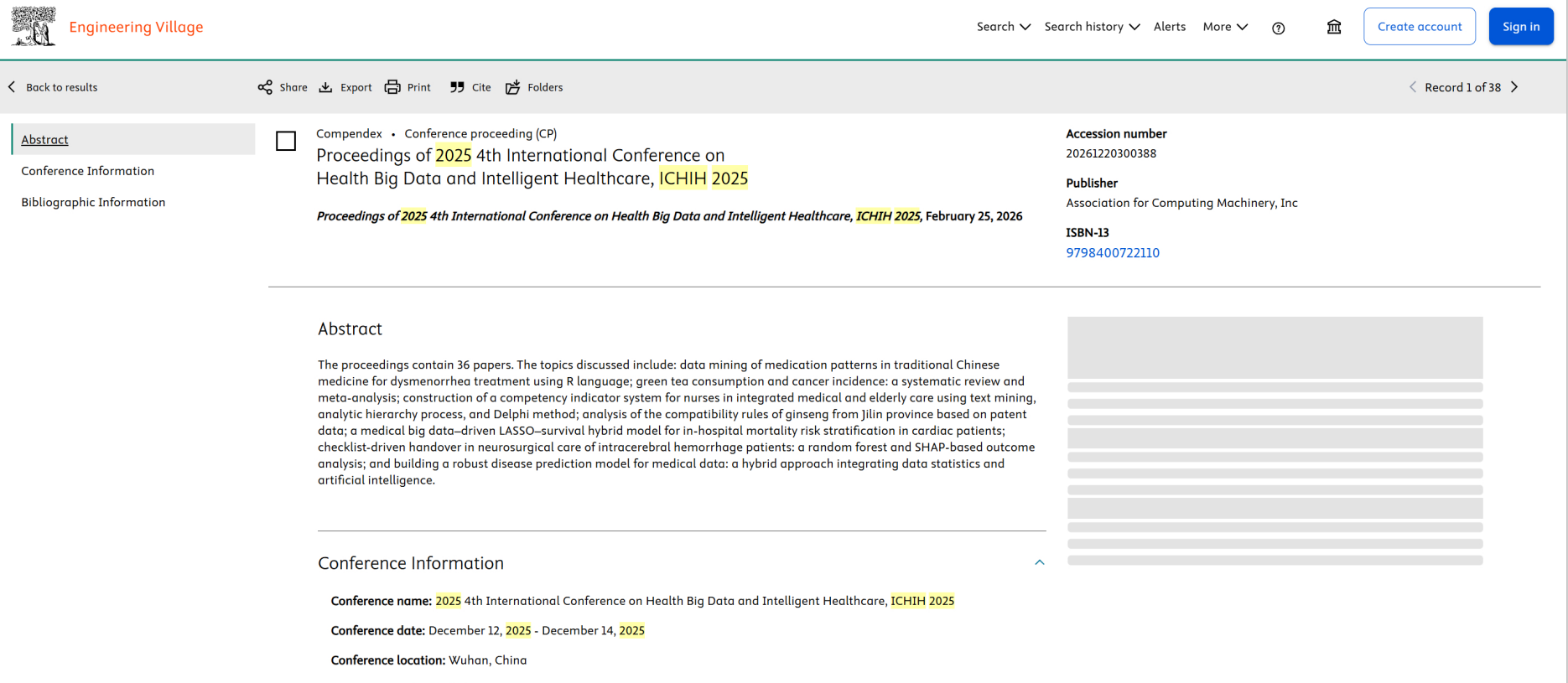Image resolution: width=1568 pixels, height=683 pixels.
Task: Open the More dropdown menu
Action: pyautogui.click(x=1225, y=27)
